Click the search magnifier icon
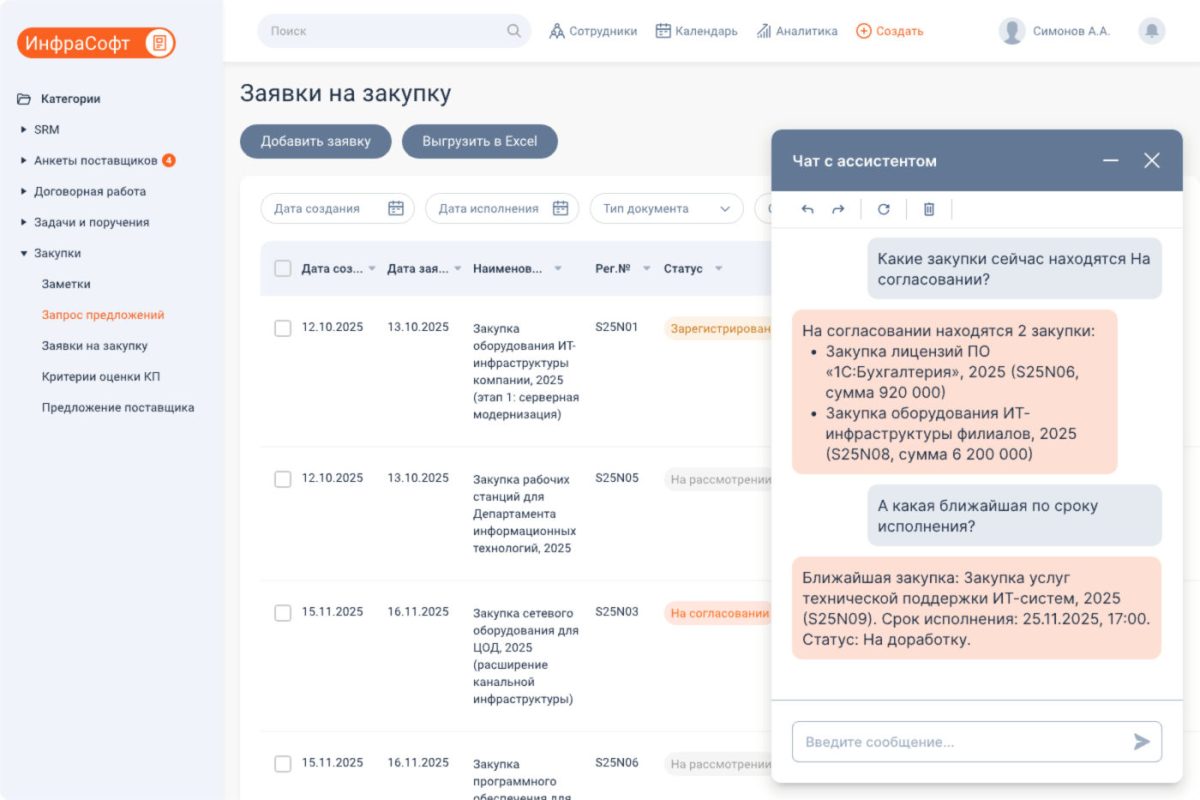Image resolution: width=1200 pixels, height=800 pixels. pos(514,31)
